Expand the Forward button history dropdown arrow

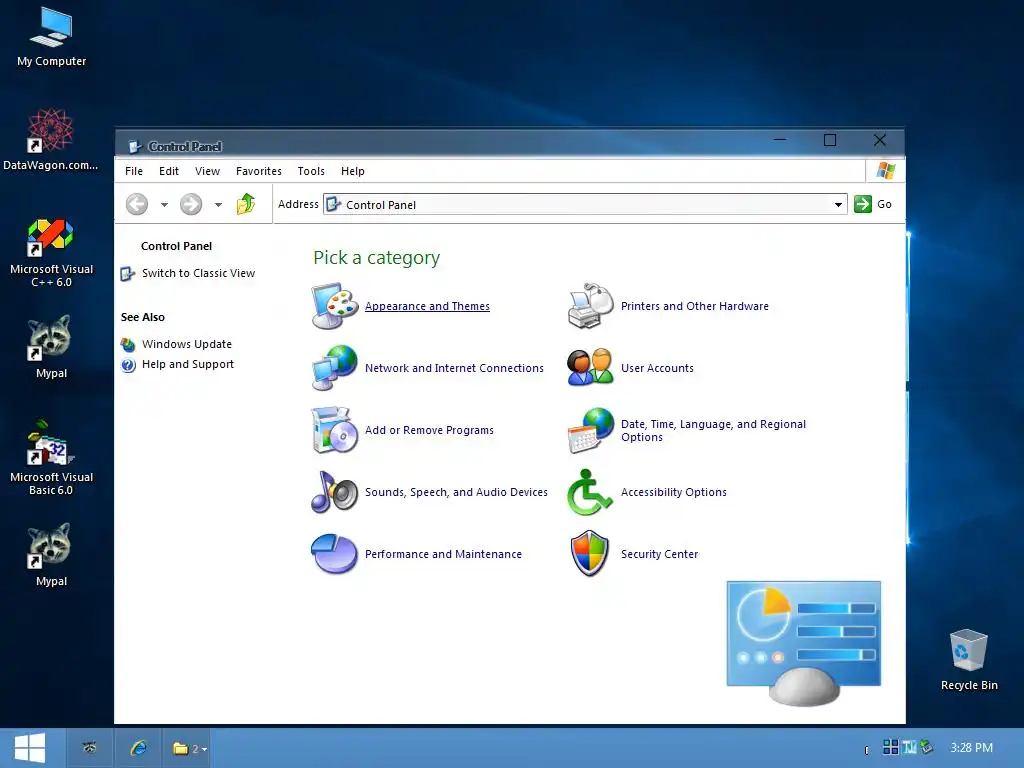click(218, 204)
